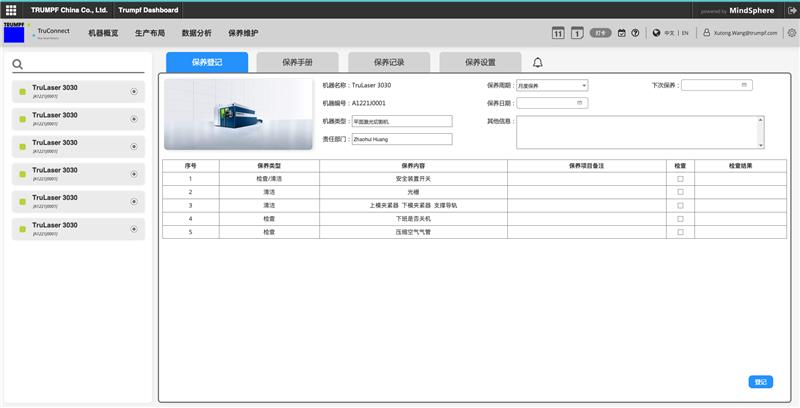Click the help question mark icon

(635, 33)
